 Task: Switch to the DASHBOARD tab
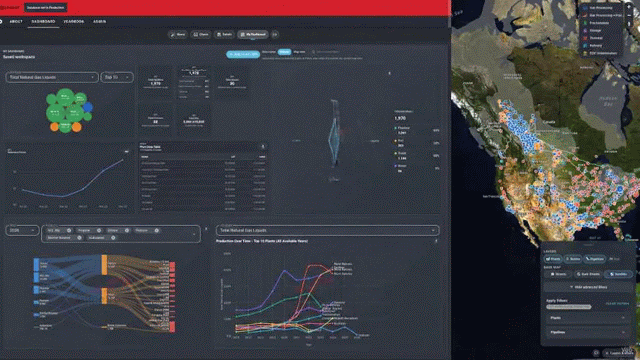(43, 21)
